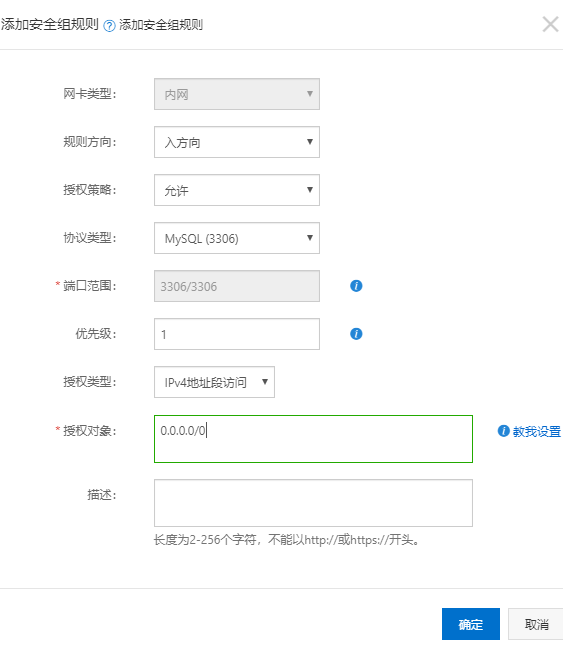Open the 网卡类型 内网 dropdown
Viewport: 563px width, 651px height.
coord(237,94)
